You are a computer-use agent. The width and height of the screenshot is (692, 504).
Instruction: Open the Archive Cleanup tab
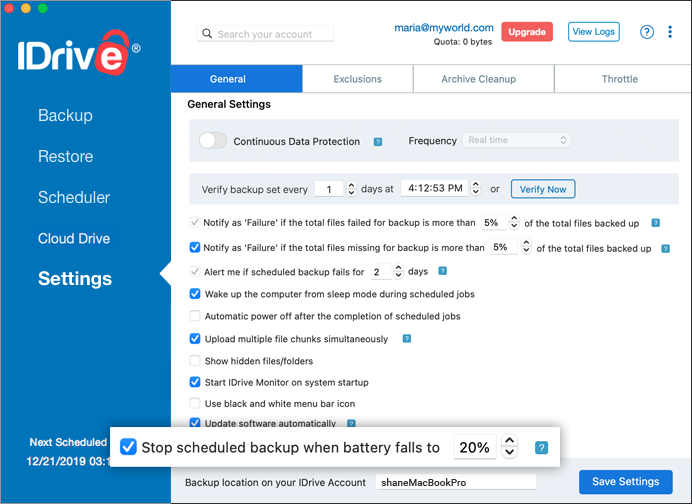coord(483,79)
